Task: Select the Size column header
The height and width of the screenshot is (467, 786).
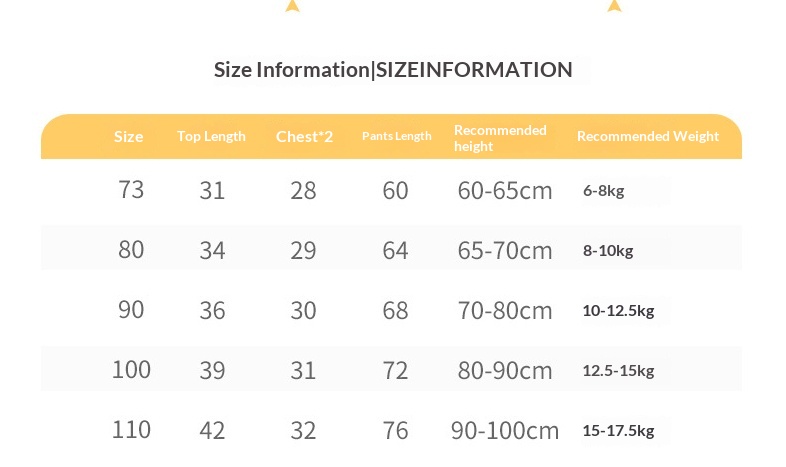Action: (129, 137)
